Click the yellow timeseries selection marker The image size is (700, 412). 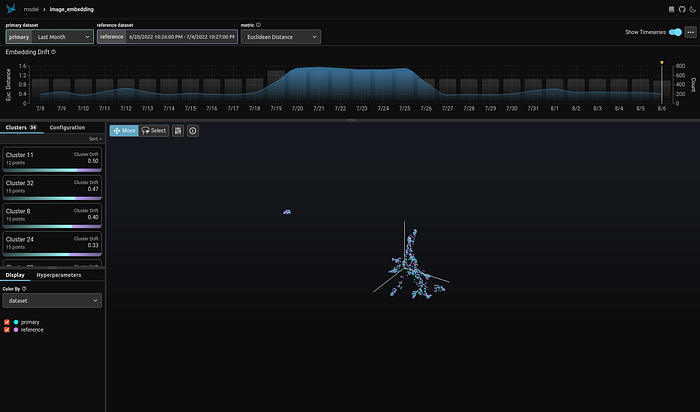coord(662,62)
